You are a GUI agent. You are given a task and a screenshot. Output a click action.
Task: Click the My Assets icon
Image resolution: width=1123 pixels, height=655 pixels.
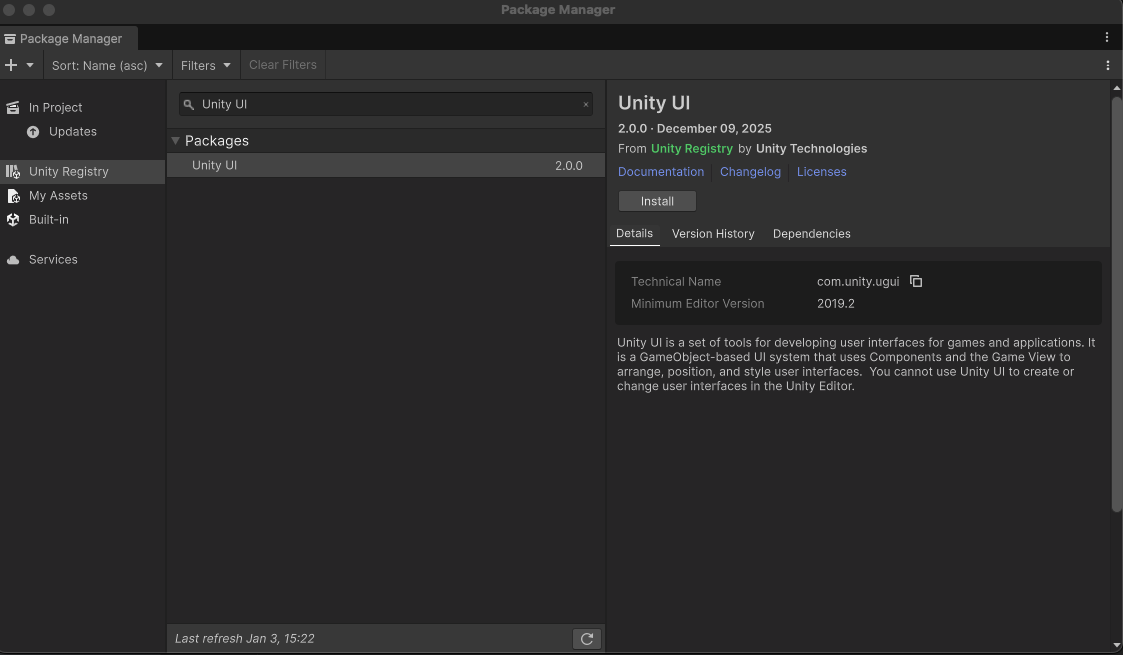13,195
